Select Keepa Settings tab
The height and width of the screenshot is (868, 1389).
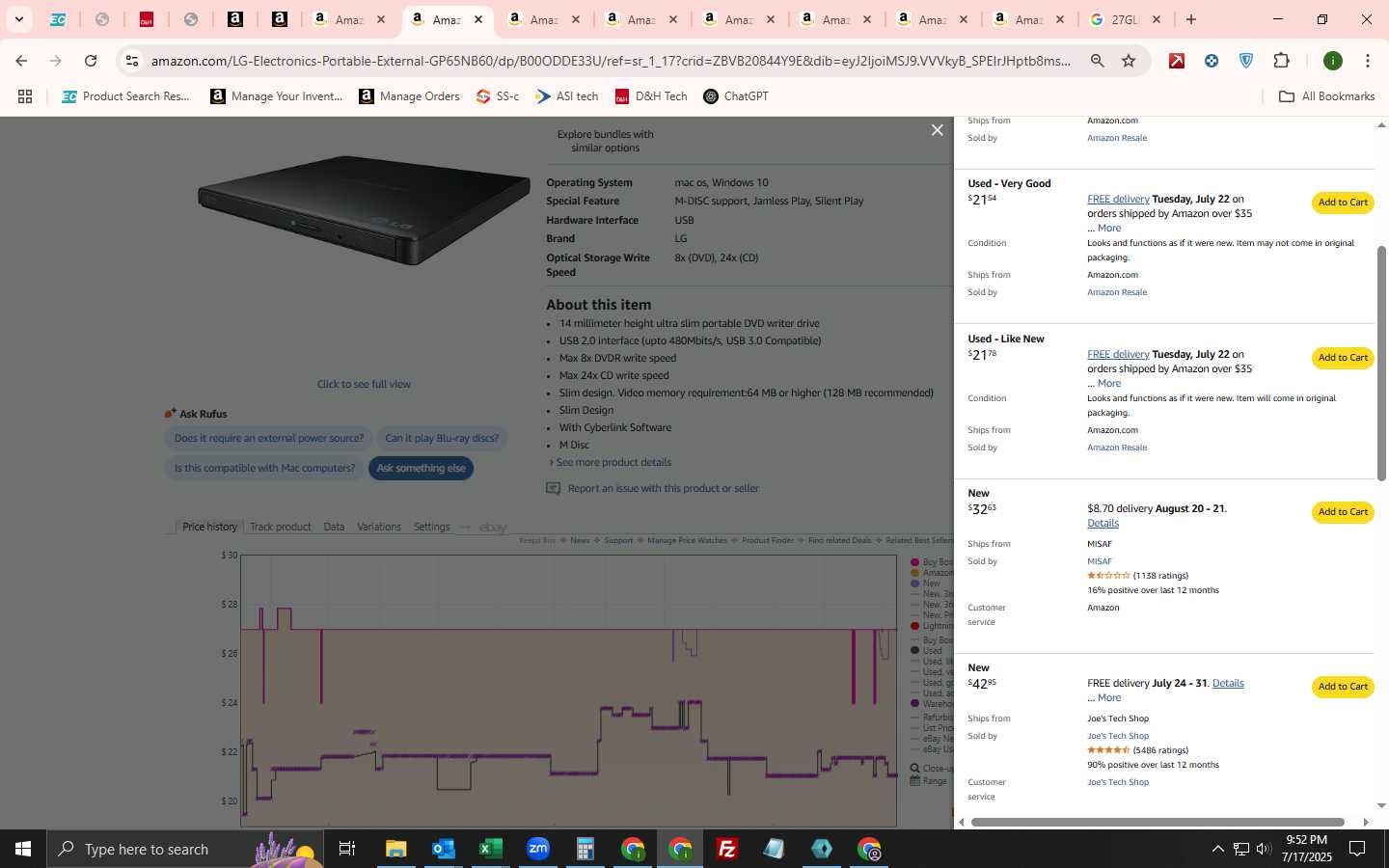coord(431,528)
